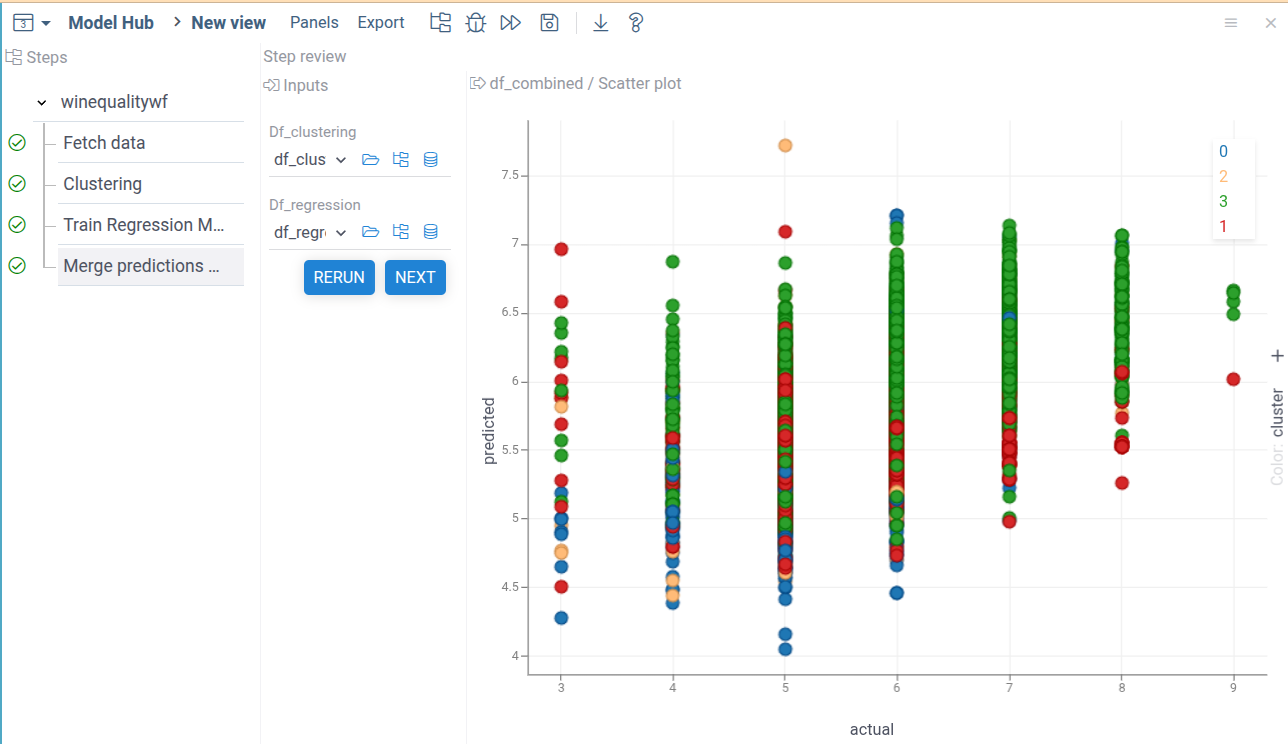Open the Panels menu
Image resolution: width=1288 pixels, height=744 pixels.
tap(314, 22)
